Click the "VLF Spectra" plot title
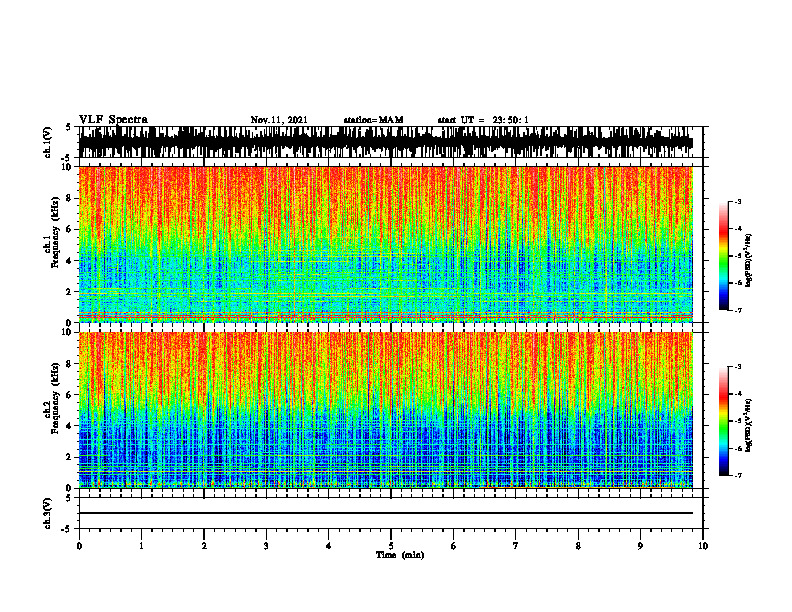This screenshot has height=612, width=792. tap(113, 120)
